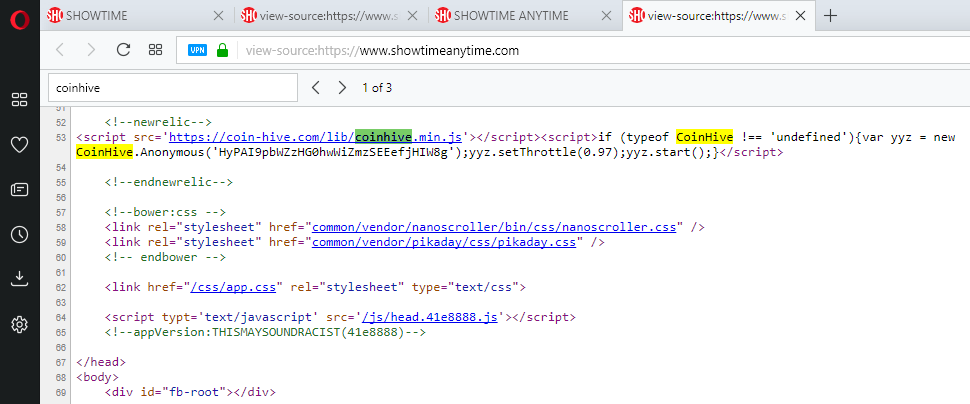Open Settings gear in sidebar

point(19,324)
